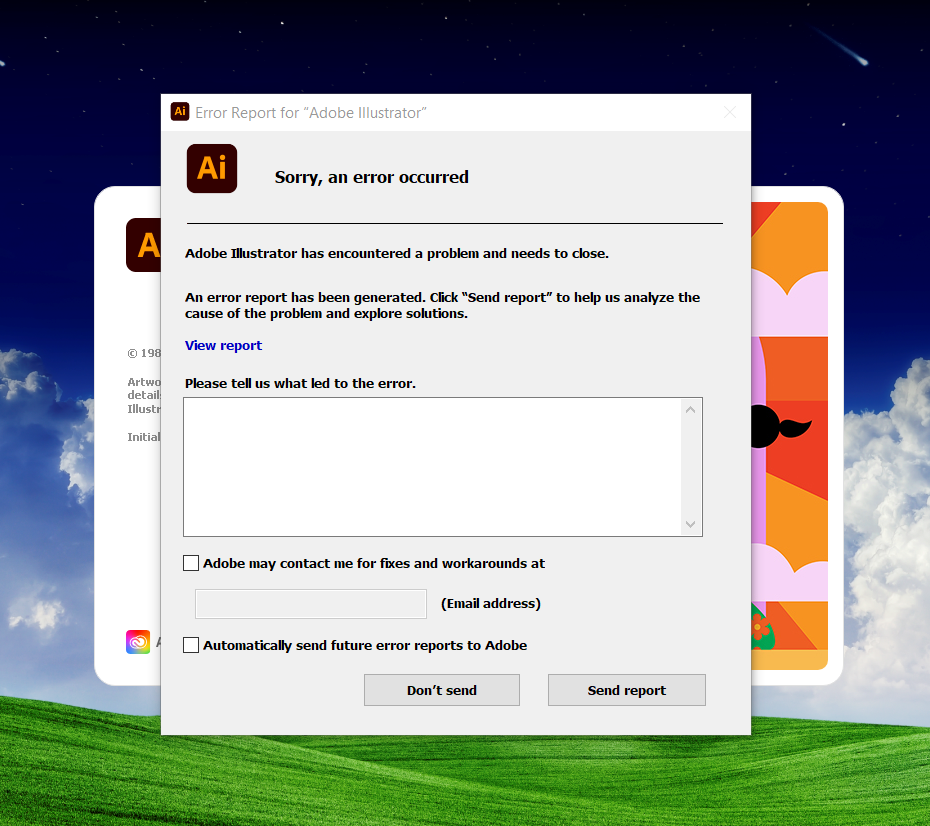
Task: Focus the error description text box
Action: pyautogui.click(x=434, y=467)
